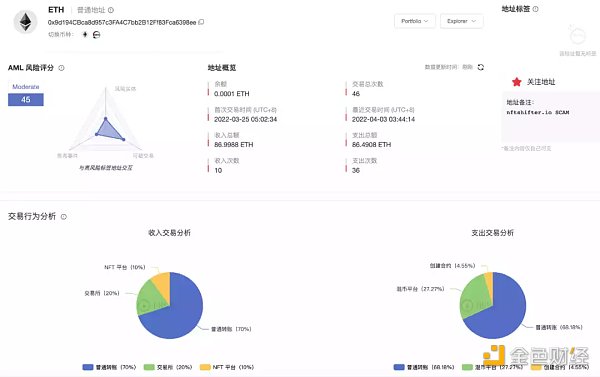Image resolution: width=600 pixels, height=377 pixels.
Task: Select the Ethereum coin switch icon
Action: point(85,34)
